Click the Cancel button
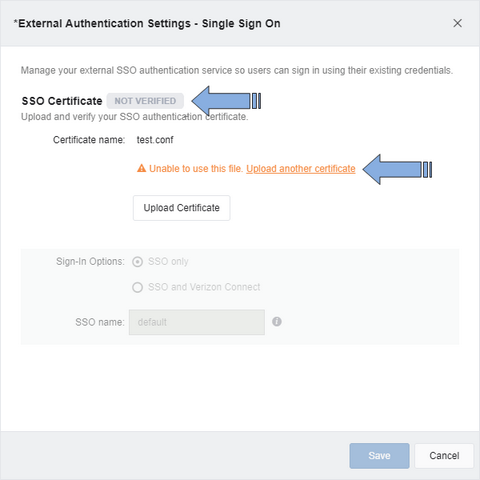This screenshot has height=480, width=480. click(444, 456)
